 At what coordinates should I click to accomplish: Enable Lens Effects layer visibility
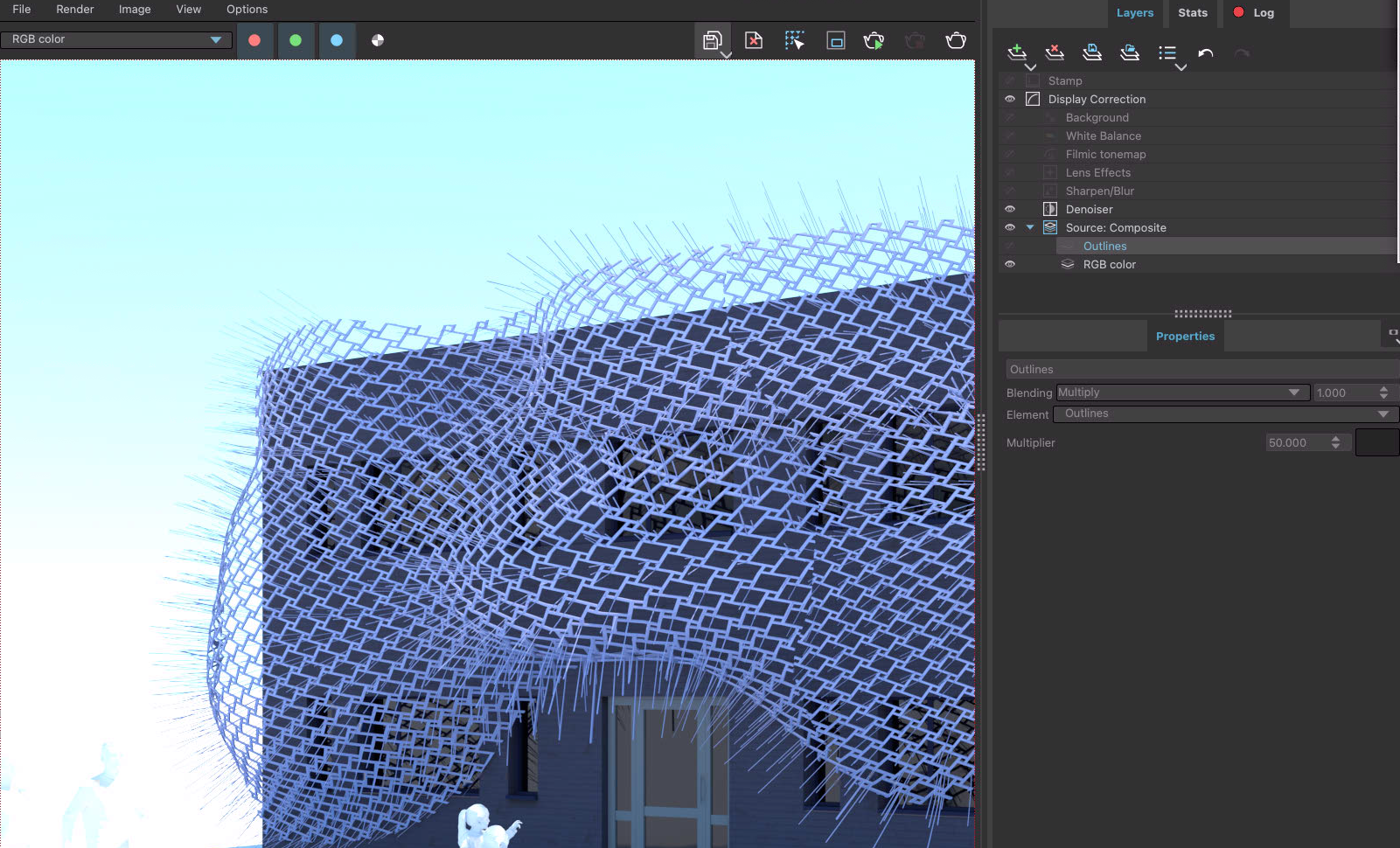tap(1010, 172)
